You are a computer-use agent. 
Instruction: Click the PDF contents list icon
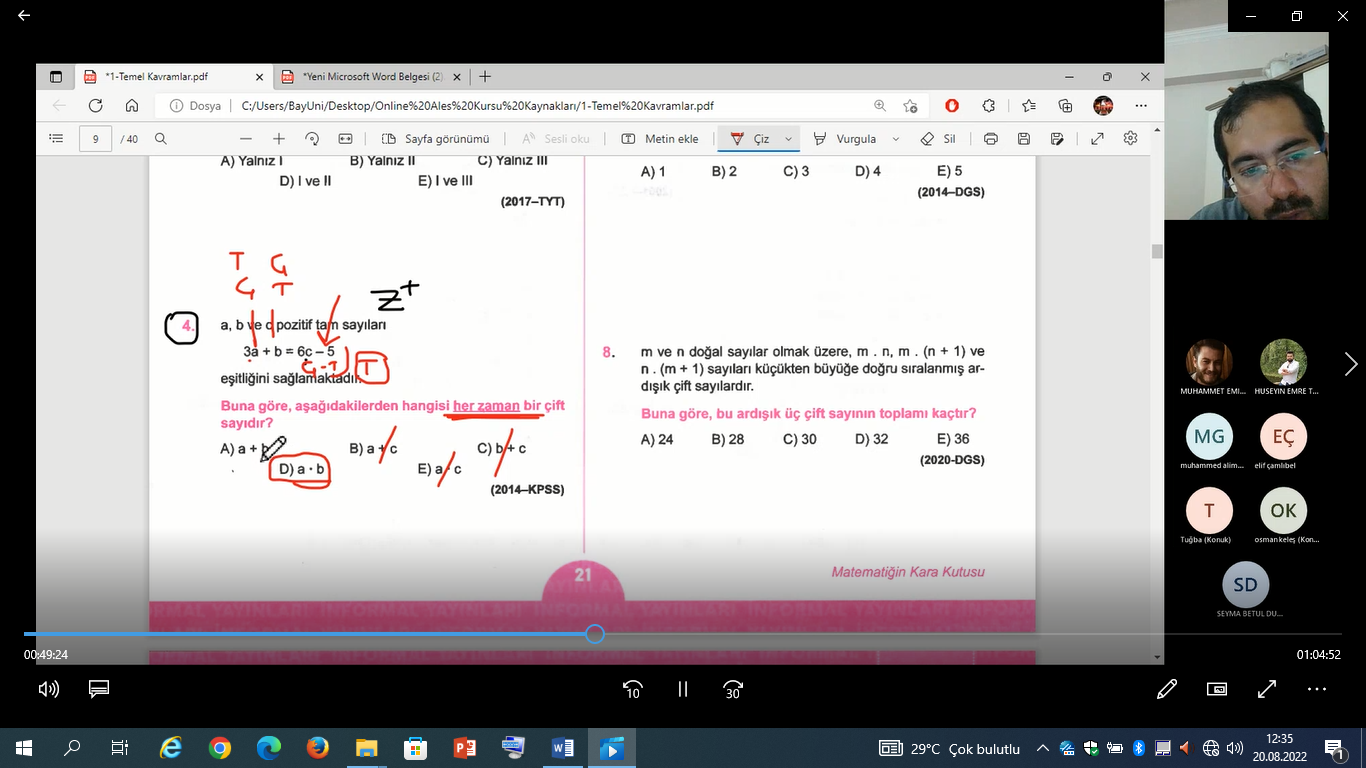[56, 139]
